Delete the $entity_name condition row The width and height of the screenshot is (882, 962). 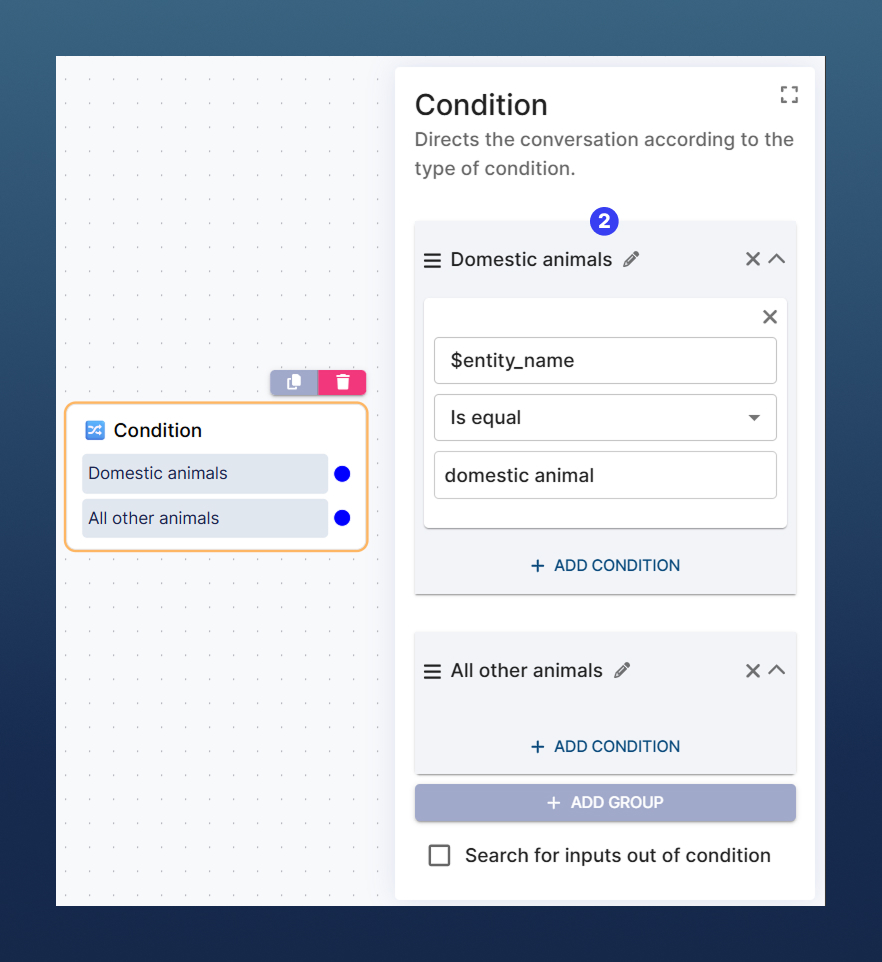pyautogui.click(x=770, y=317)
